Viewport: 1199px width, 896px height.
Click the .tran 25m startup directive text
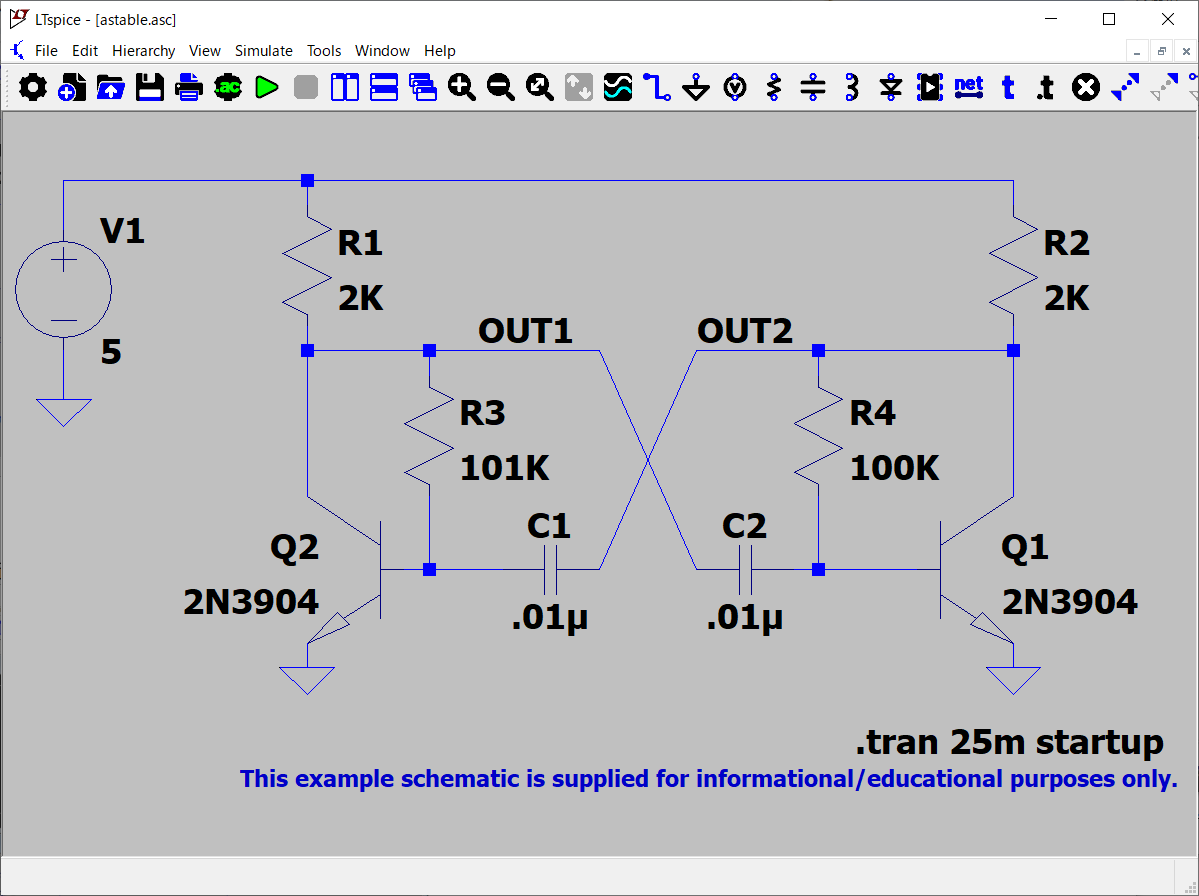[x=1009, y=742]
